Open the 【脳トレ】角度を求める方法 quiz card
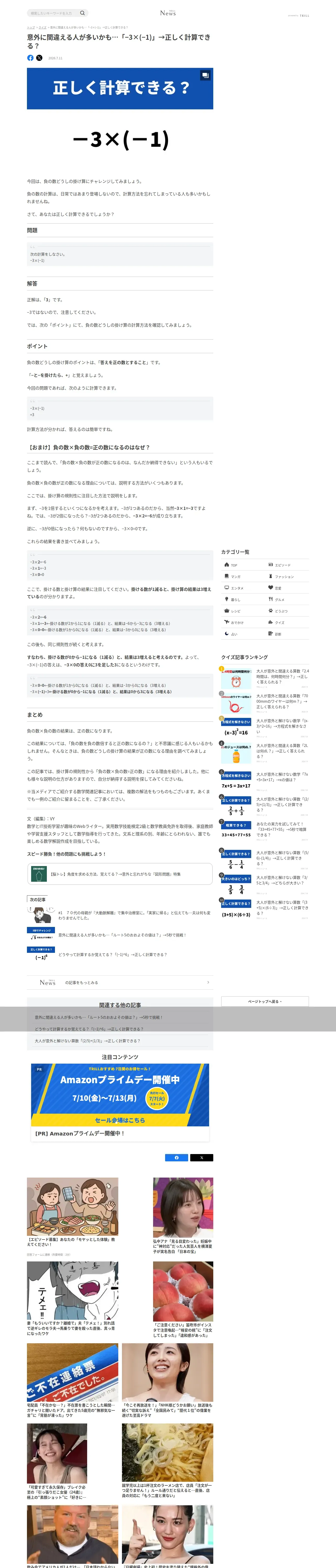 coord(120,874)
